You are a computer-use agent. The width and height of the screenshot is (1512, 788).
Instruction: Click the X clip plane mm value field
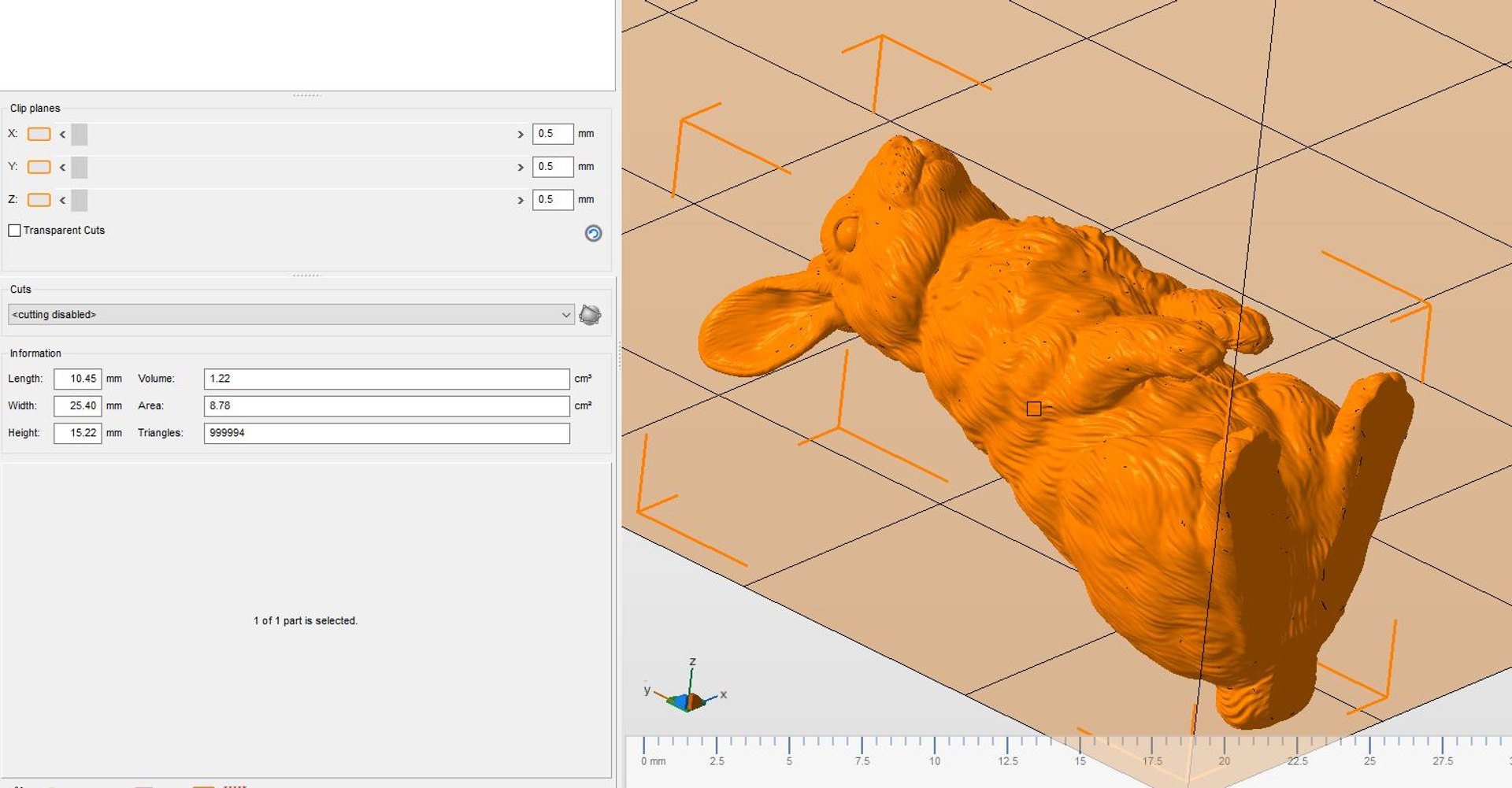(553, 134)
